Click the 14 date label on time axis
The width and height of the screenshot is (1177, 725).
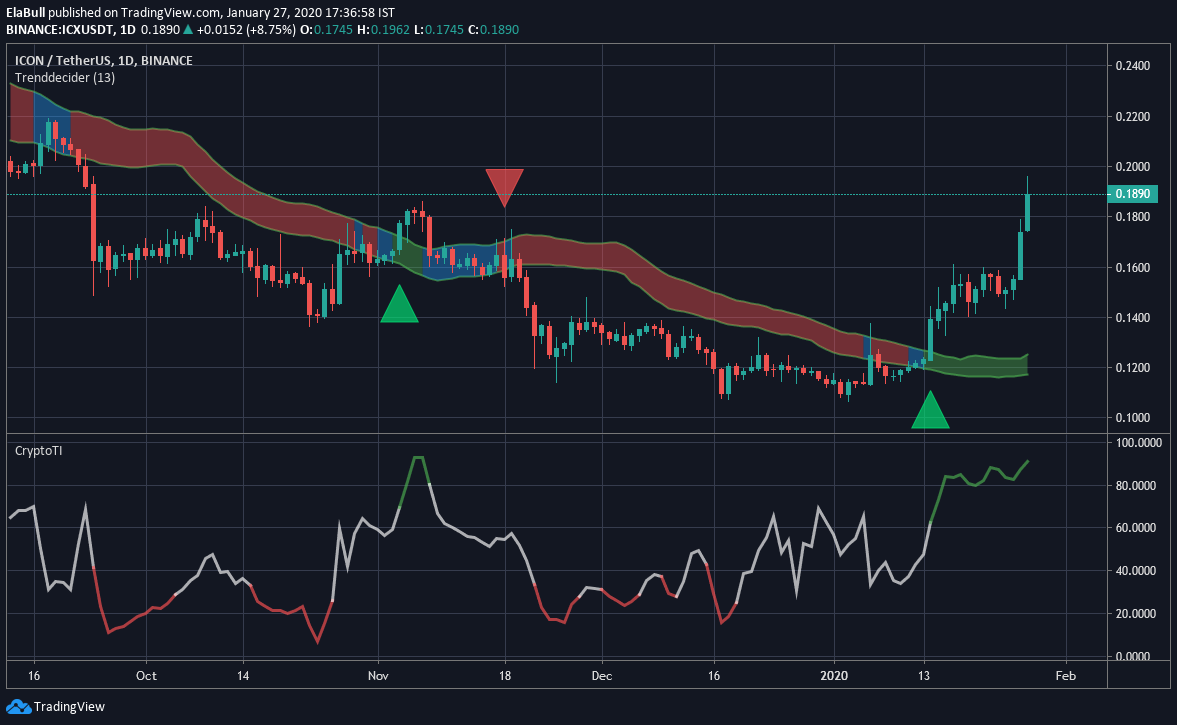243,675
